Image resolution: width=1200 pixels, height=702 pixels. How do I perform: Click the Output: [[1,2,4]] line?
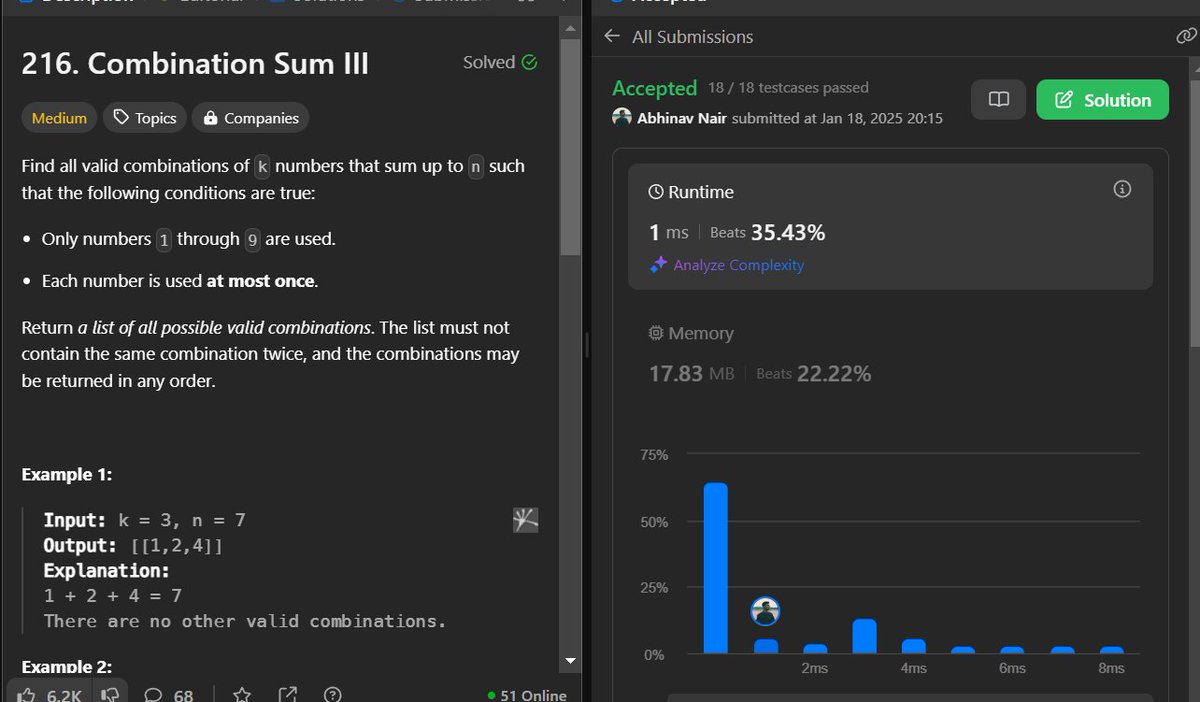click(132, 546)
